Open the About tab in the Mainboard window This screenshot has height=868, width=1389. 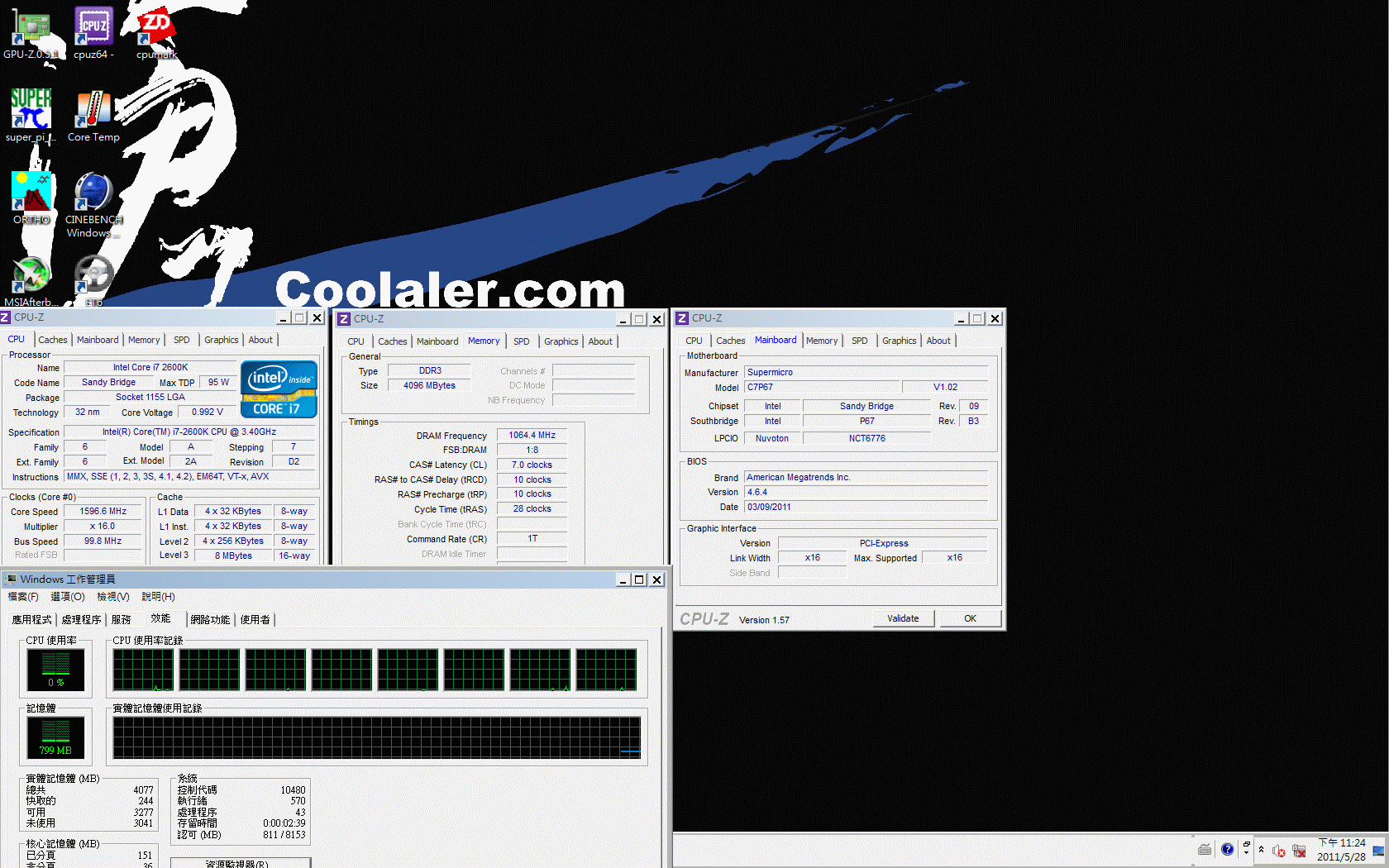938,341
